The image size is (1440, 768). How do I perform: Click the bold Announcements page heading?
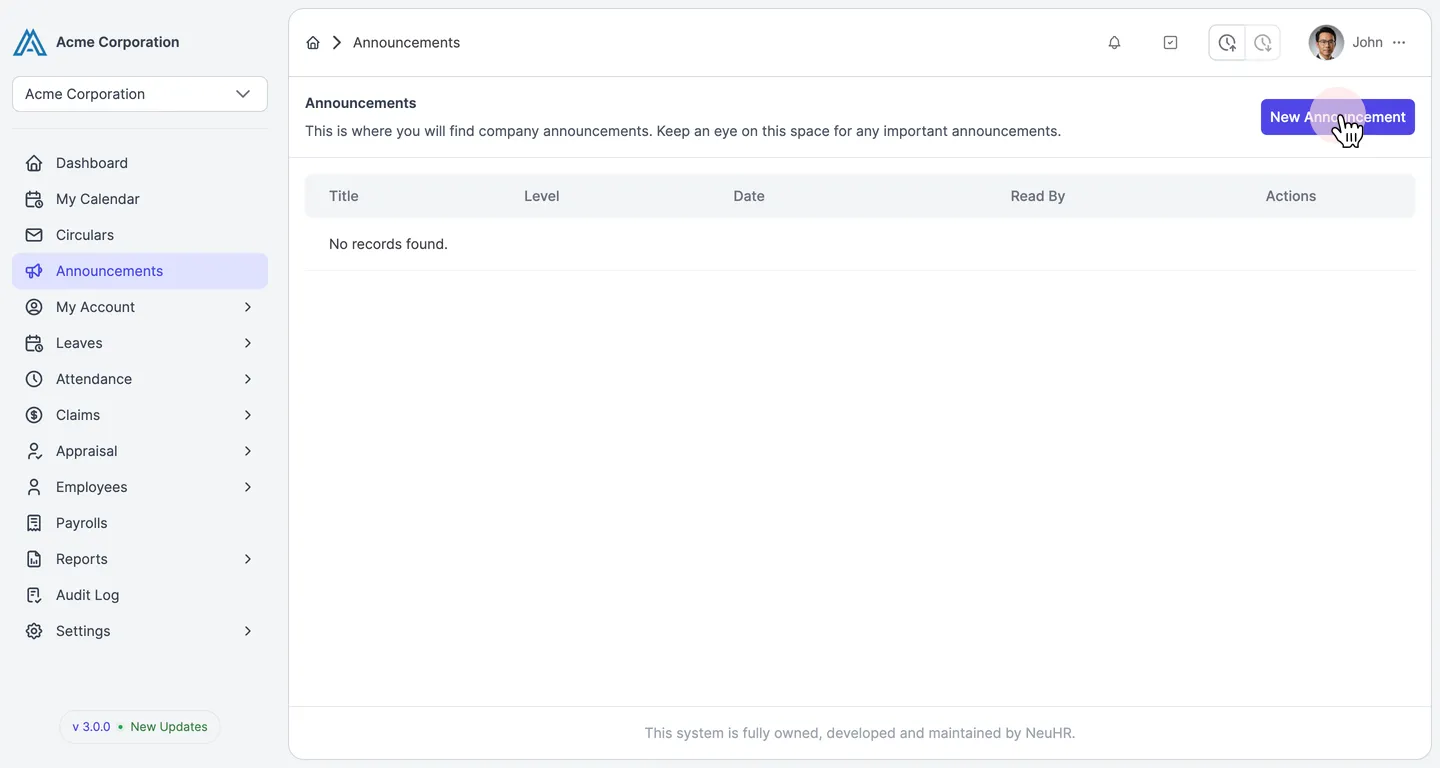tap(360, 103)
